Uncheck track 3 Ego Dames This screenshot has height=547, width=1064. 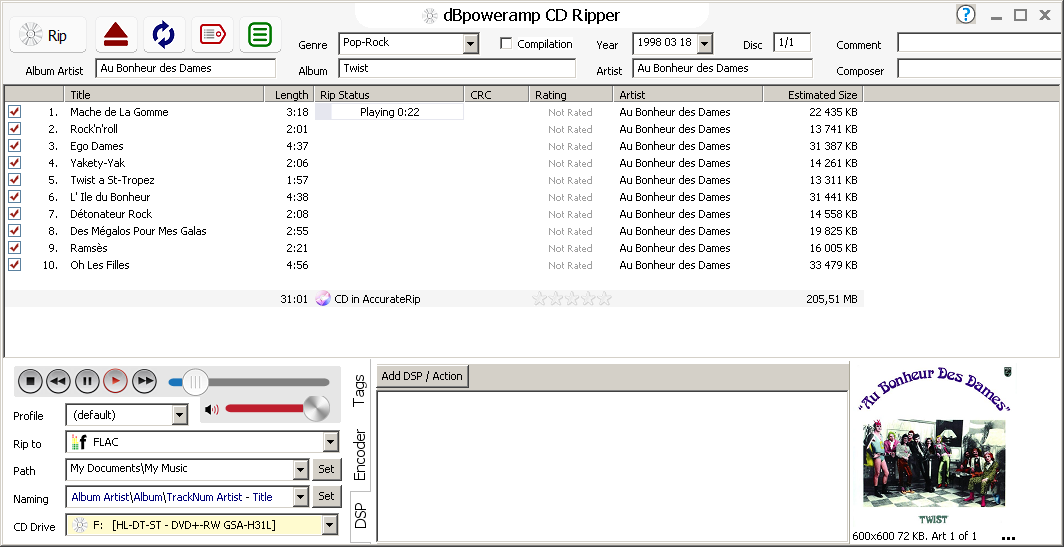tap(14, 145)
